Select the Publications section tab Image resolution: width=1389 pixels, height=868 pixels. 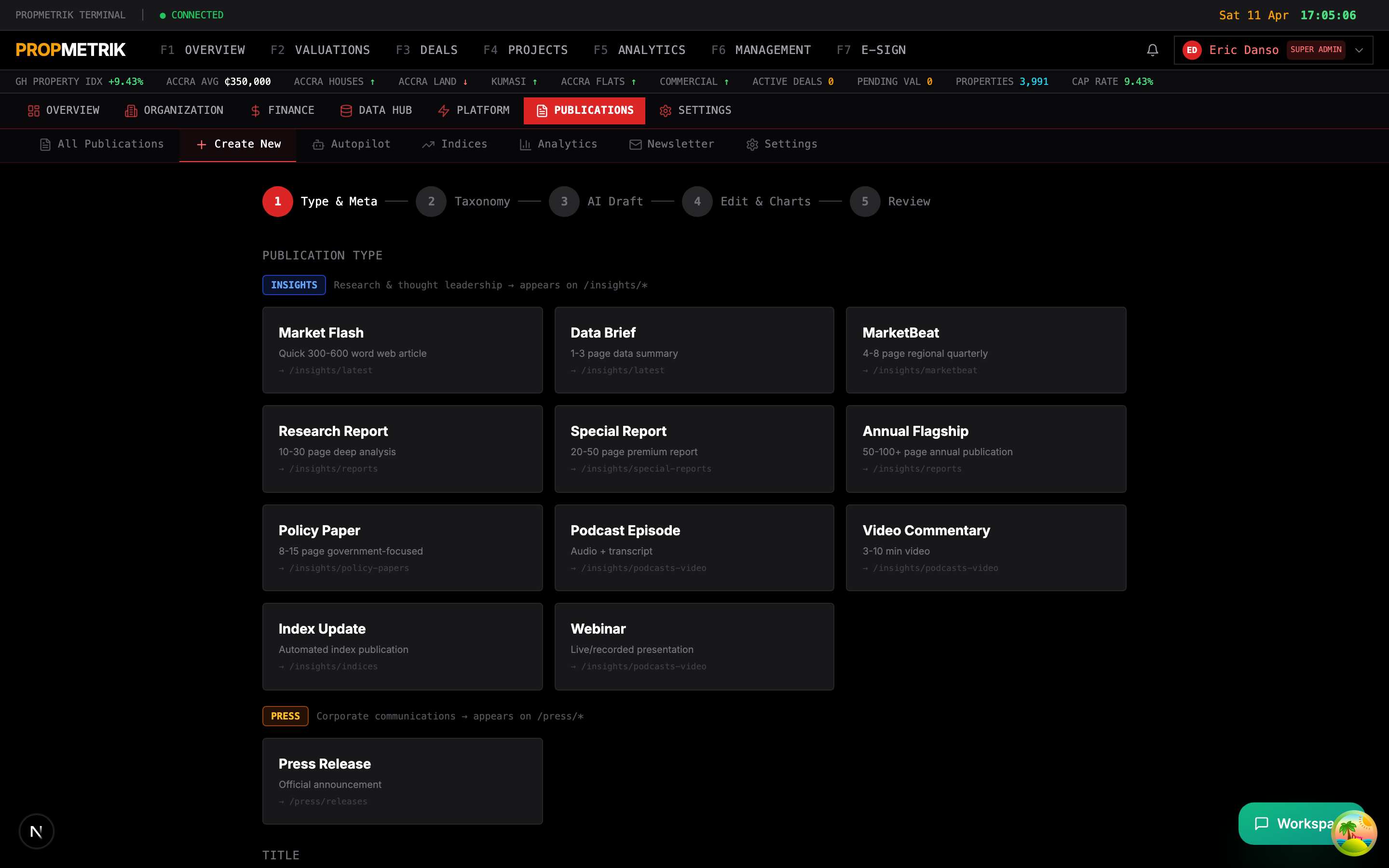[585, 110]
